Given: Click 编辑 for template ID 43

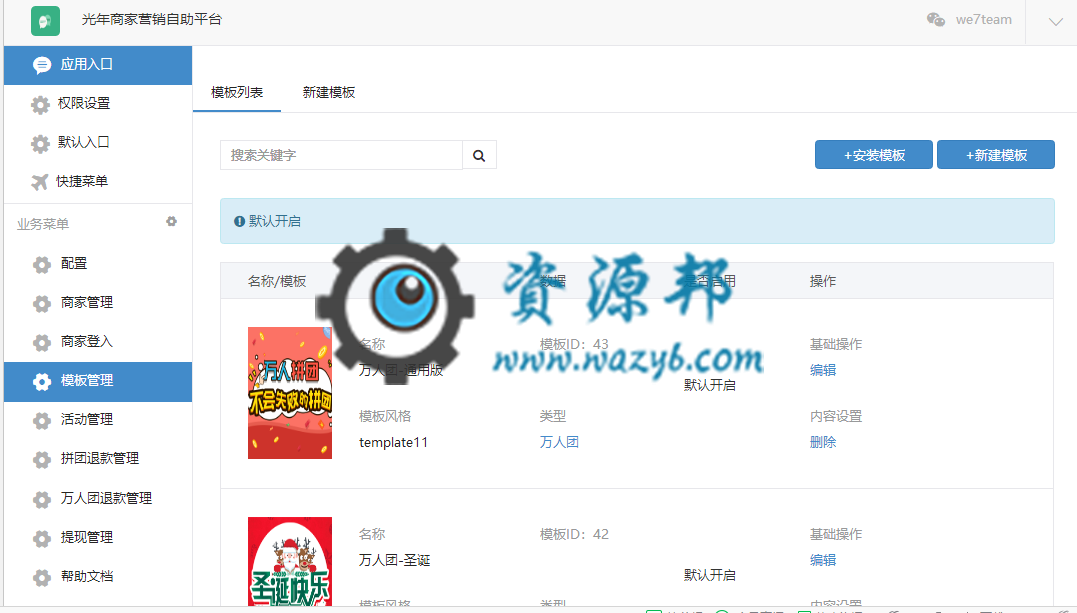Looking at the screenshot, I should [823, 370].
